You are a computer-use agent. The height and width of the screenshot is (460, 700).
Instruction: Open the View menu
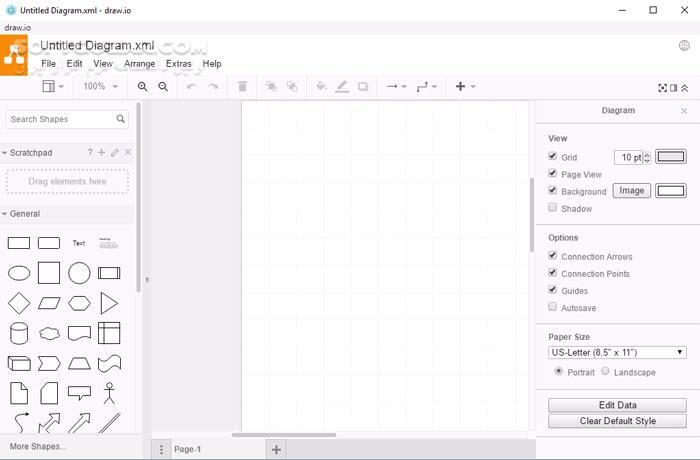point(103,64)
